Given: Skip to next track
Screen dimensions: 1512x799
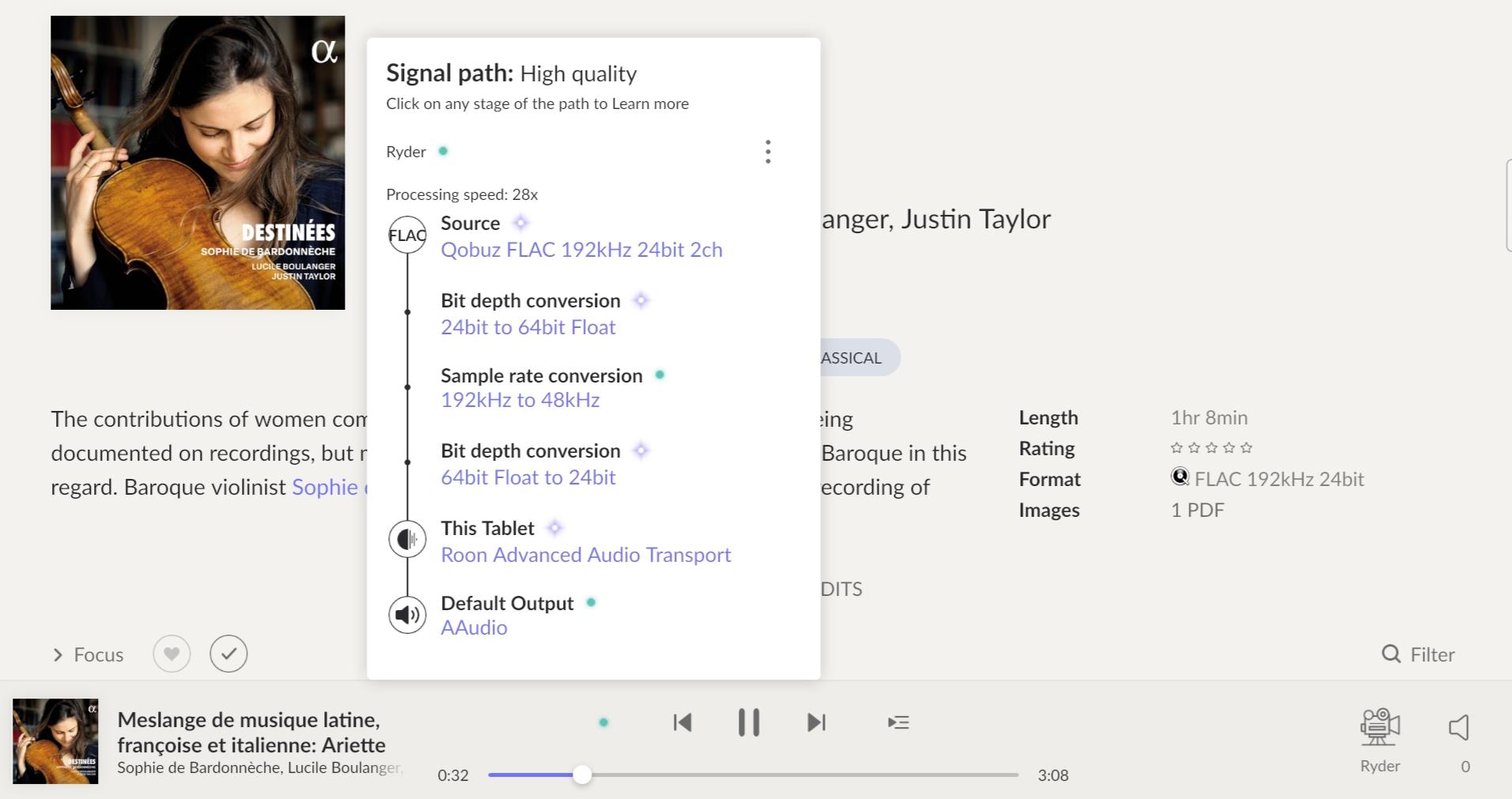Looking at the screenshot, I should pos(816,722).
